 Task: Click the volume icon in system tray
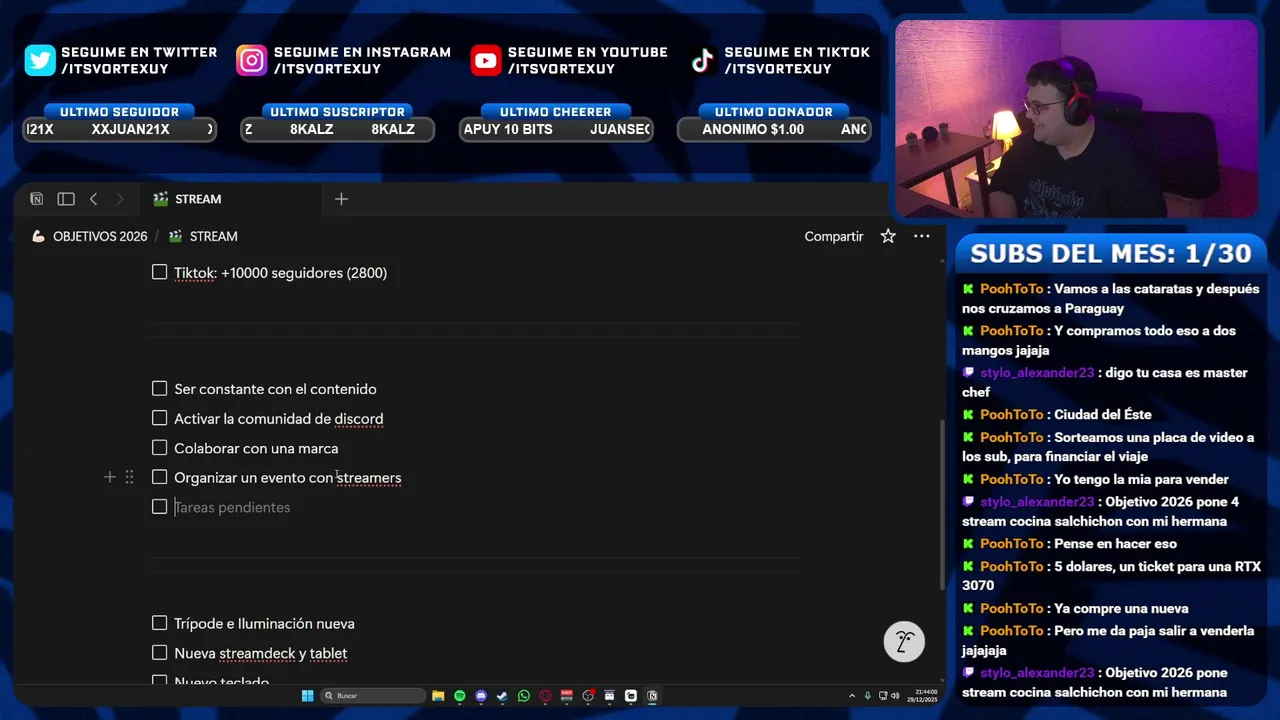click(x=895, y=696)
